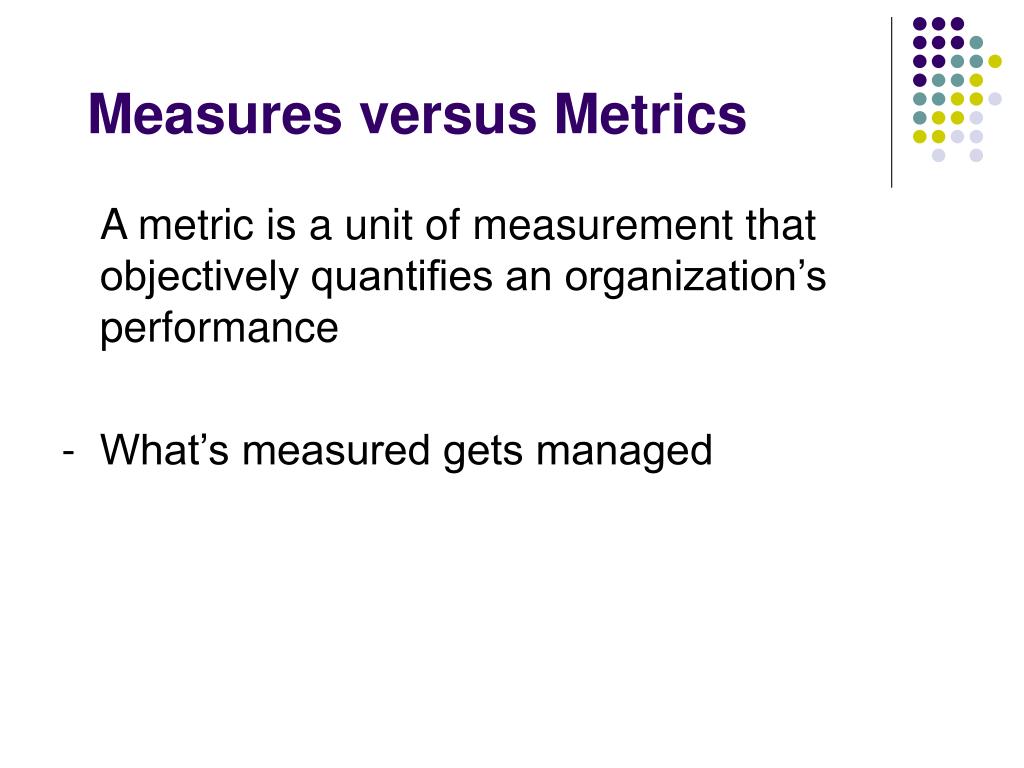The image size is (1024, 768).
Task: Click the thin vertical line beside the dots
Action: 891,103
